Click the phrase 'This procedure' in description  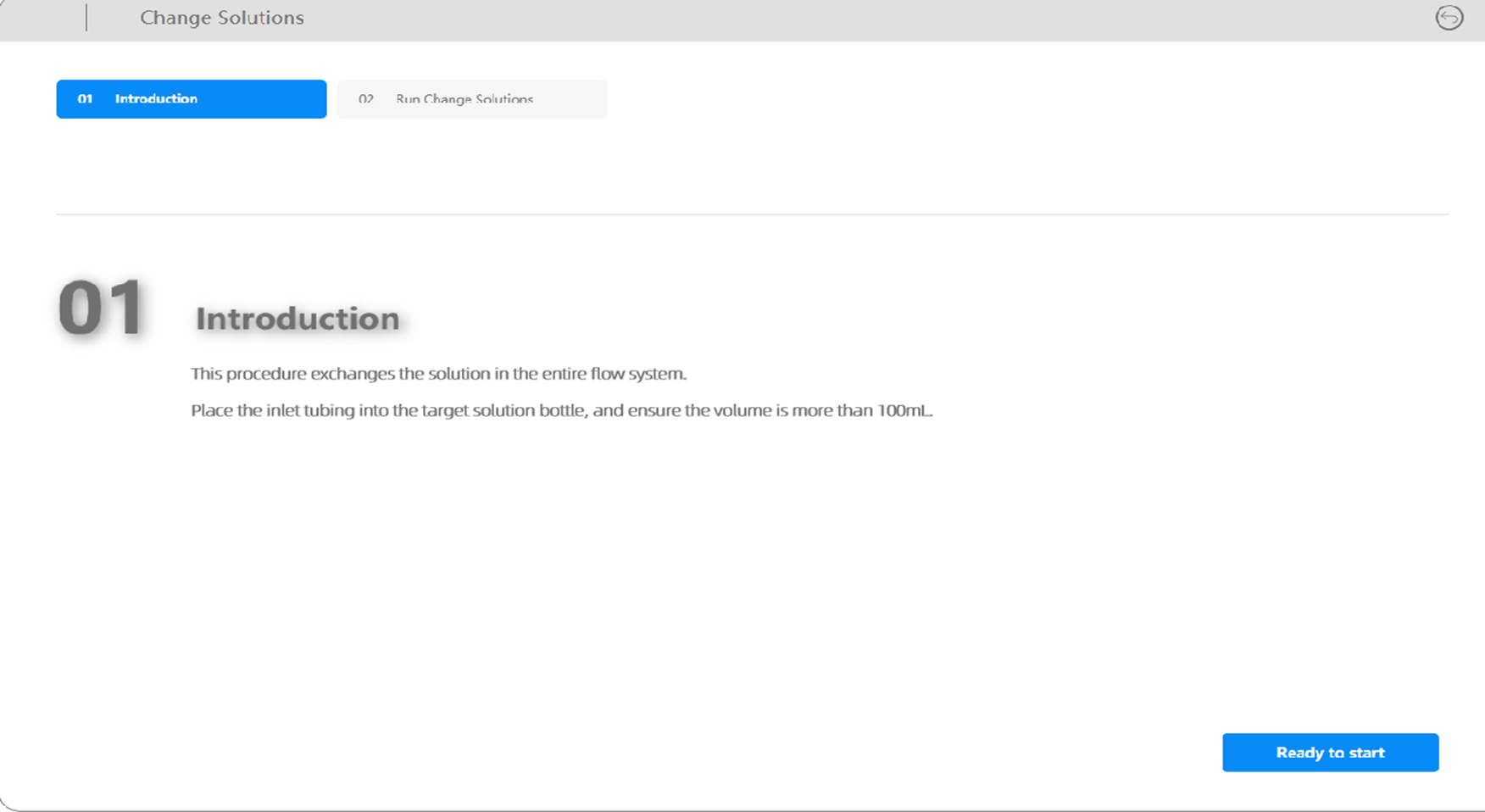coord(248,374)
